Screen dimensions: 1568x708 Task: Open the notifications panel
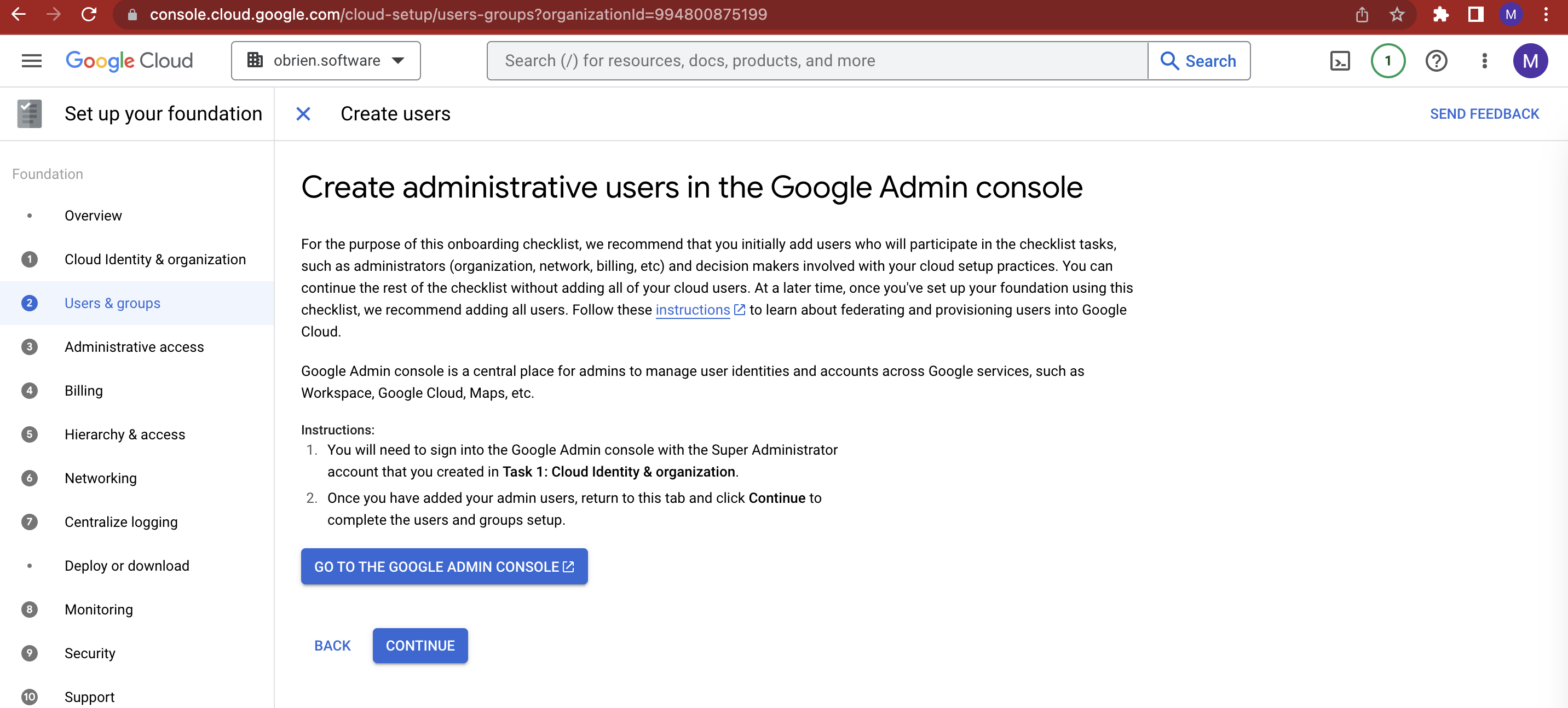pos(1388,60)
